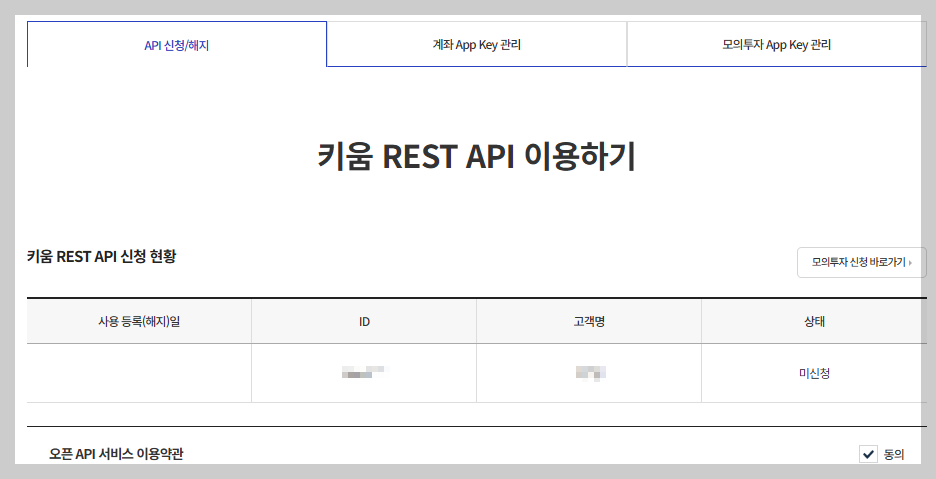Select the 미신청 status cell

[814, 373]
